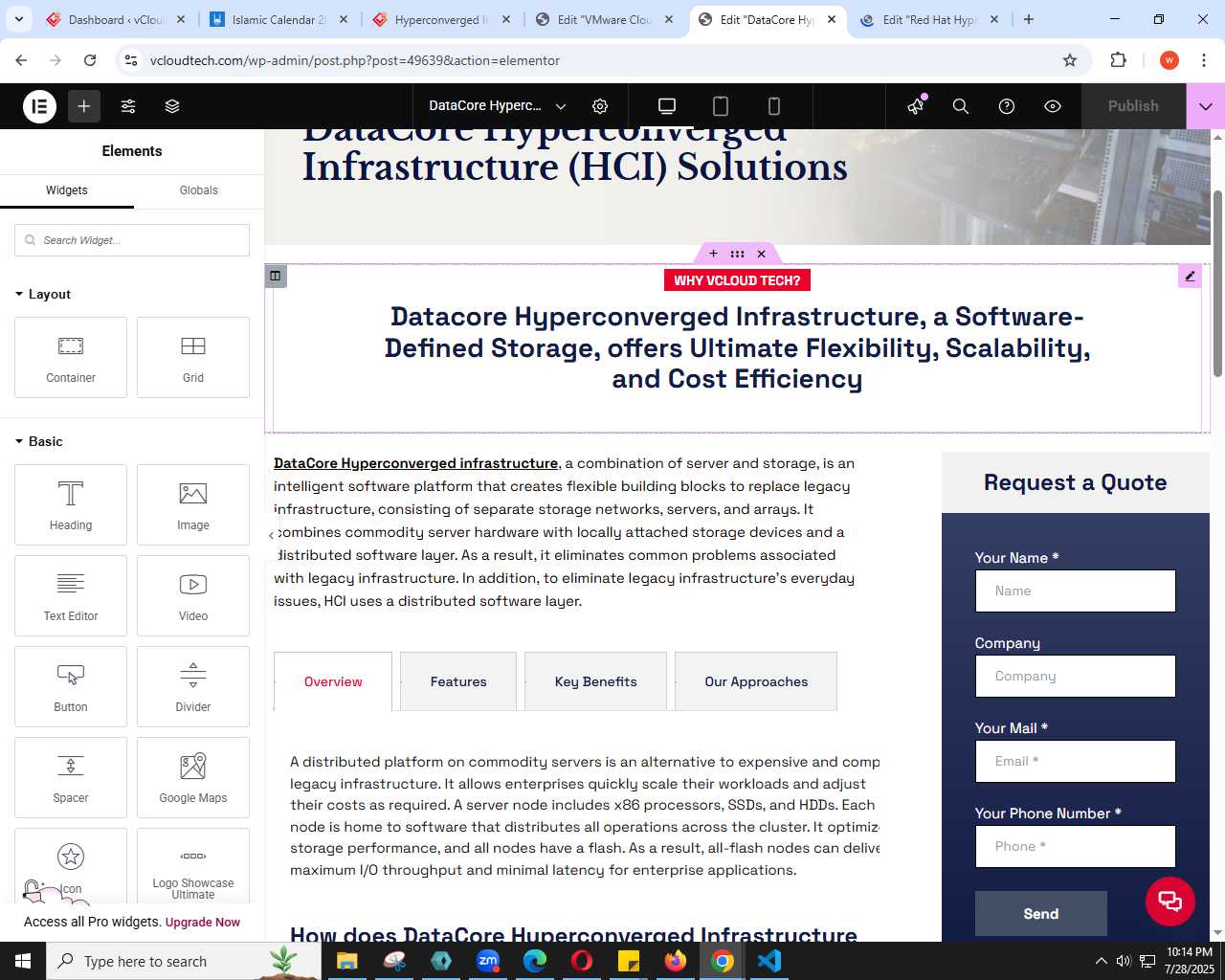The image size is (1225, 980).
Task: Open the Elementor main menu logo
Action: (40, 106)
